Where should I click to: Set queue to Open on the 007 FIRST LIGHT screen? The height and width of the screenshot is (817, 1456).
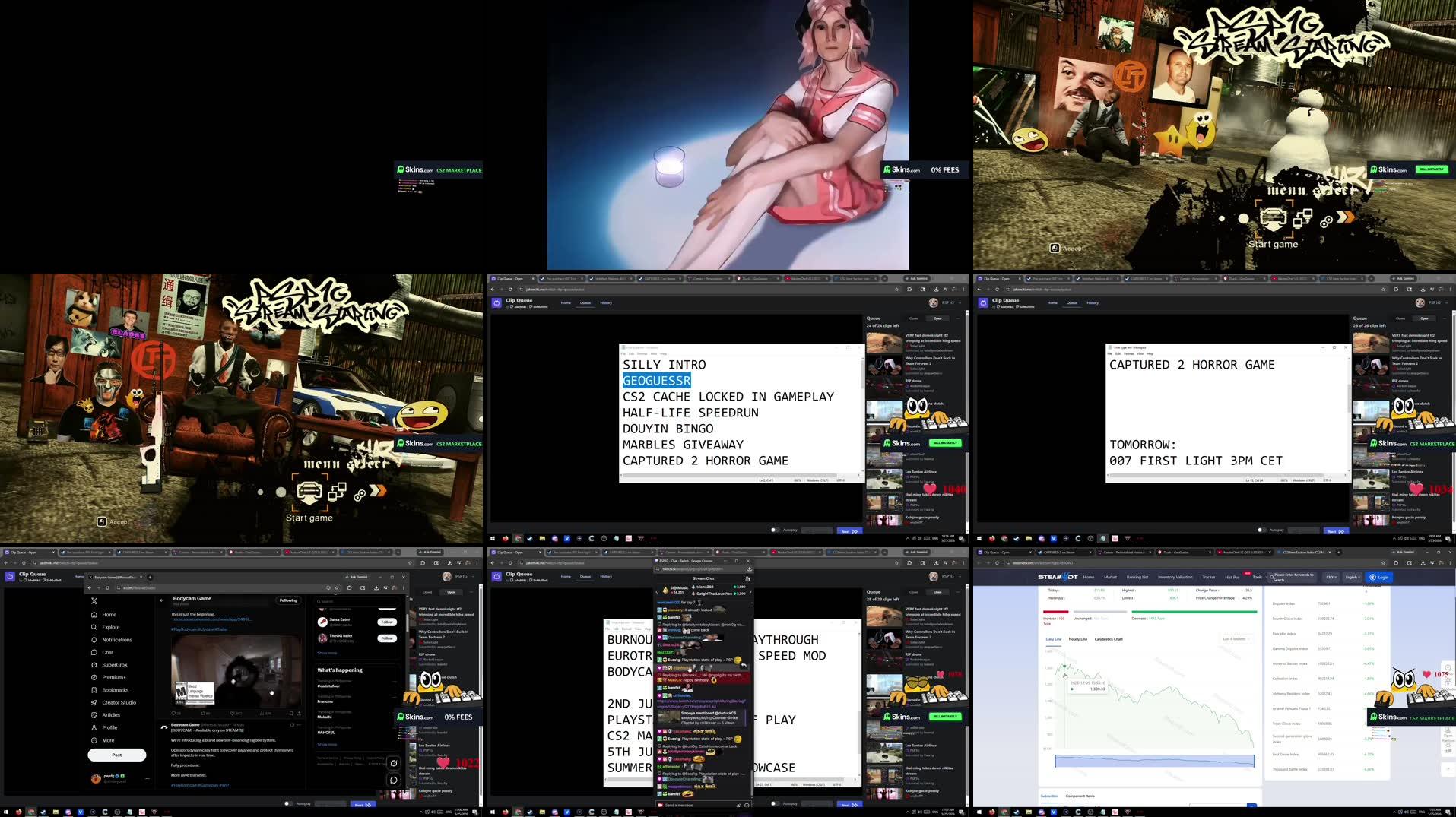1424,318
